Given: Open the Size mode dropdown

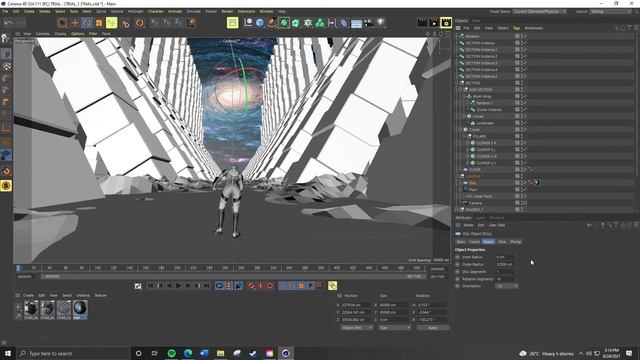Looking at the screenshot, I should coord(394,328).
